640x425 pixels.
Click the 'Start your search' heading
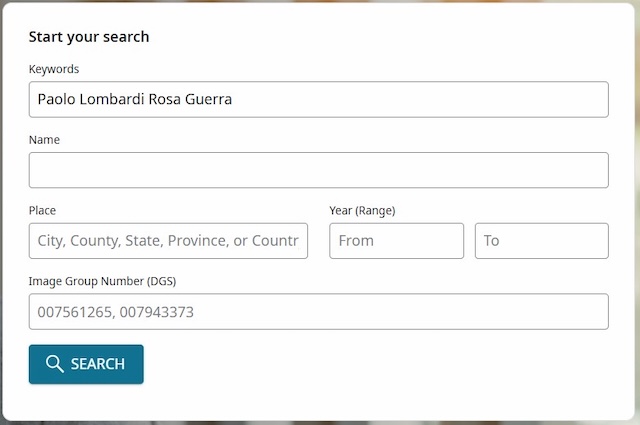[x=89, y=37]
